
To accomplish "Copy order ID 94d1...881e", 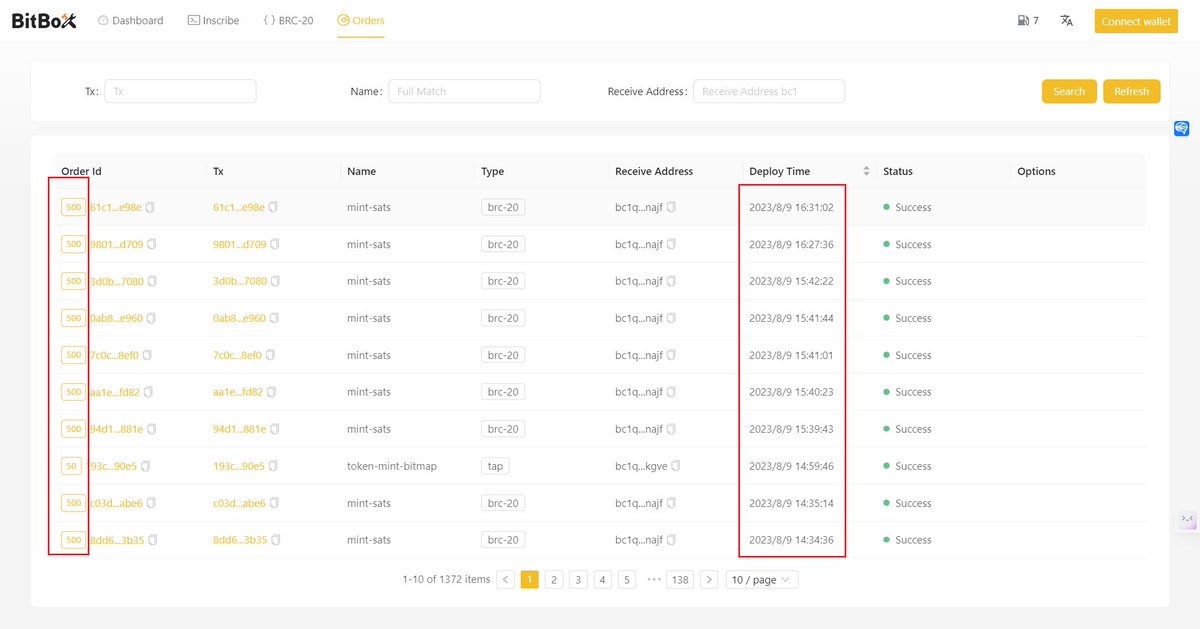I will coord(151,430).
